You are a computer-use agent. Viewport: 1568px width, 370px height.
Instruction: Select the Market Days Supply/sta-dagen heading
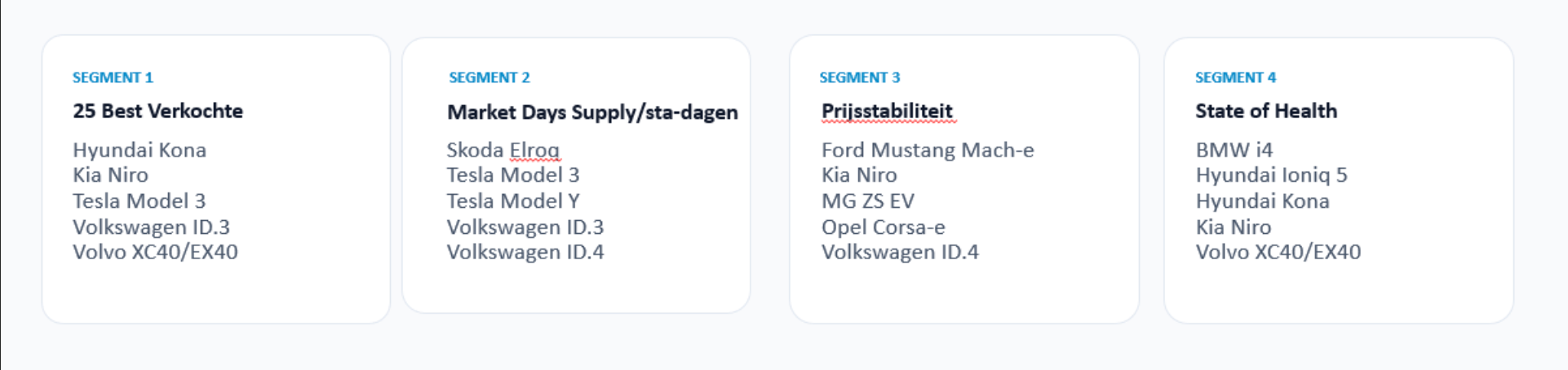pyautogui.click(x=592, y=112)
